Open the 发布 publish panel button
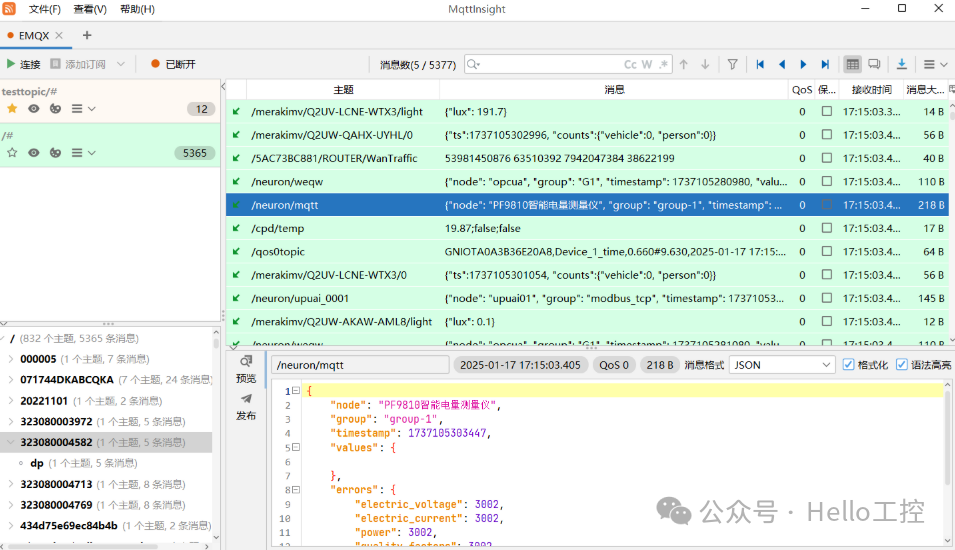Screen dimensions: 955x550 [x=246, y=407]
